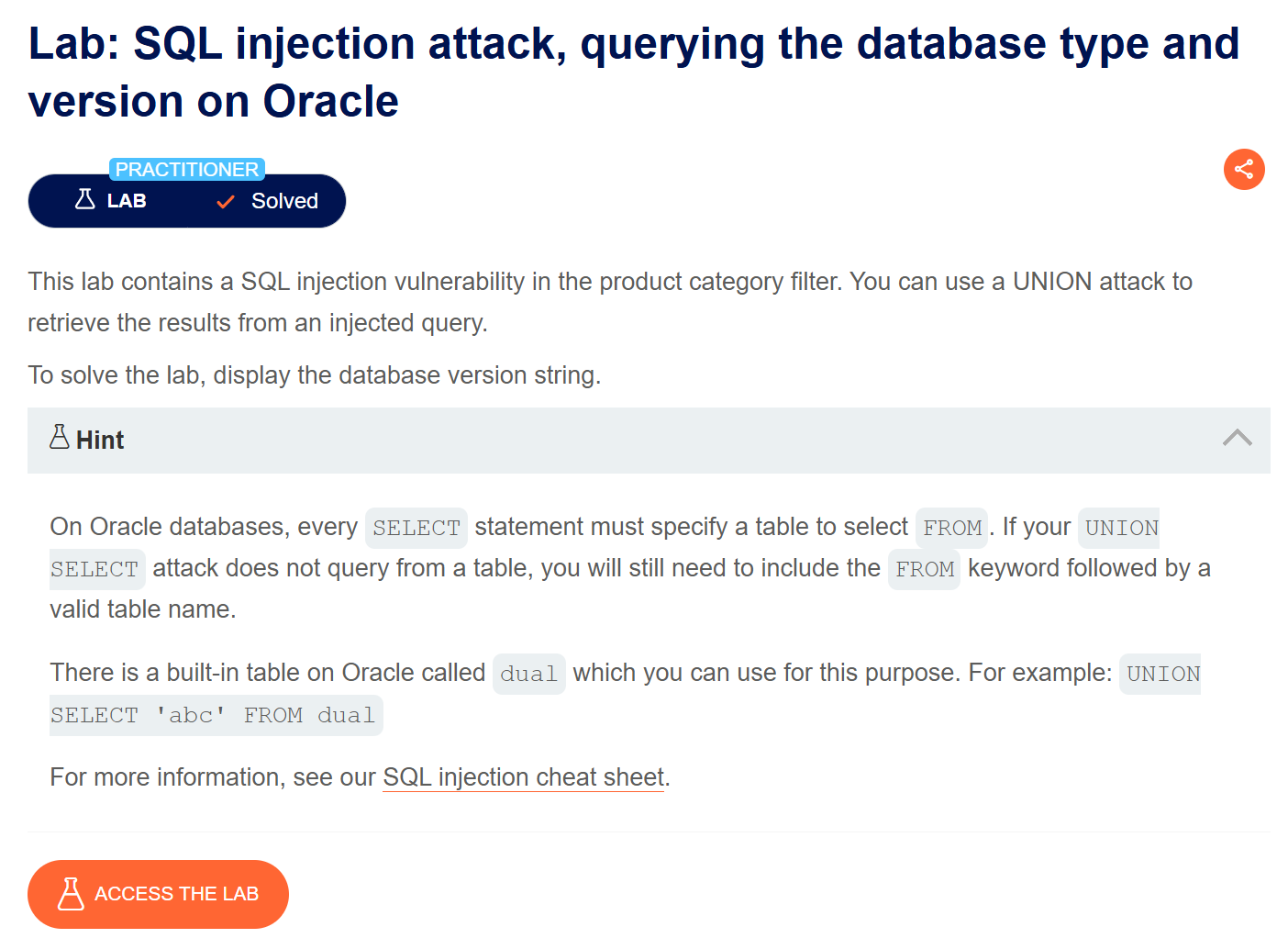Screen dimensions: 1288x938
Task: Click the flask icon next to Hint
Action: coord(60,437)
